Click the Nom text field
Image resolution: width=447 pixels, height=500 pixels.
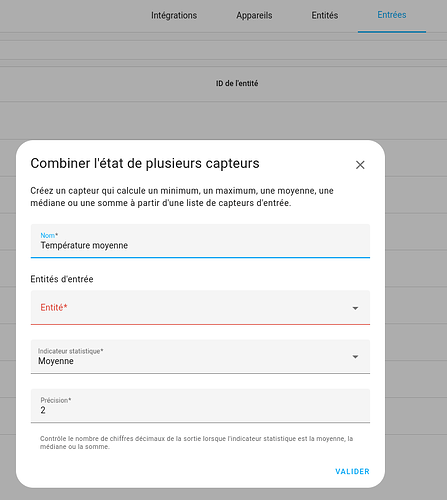(200, 241)
